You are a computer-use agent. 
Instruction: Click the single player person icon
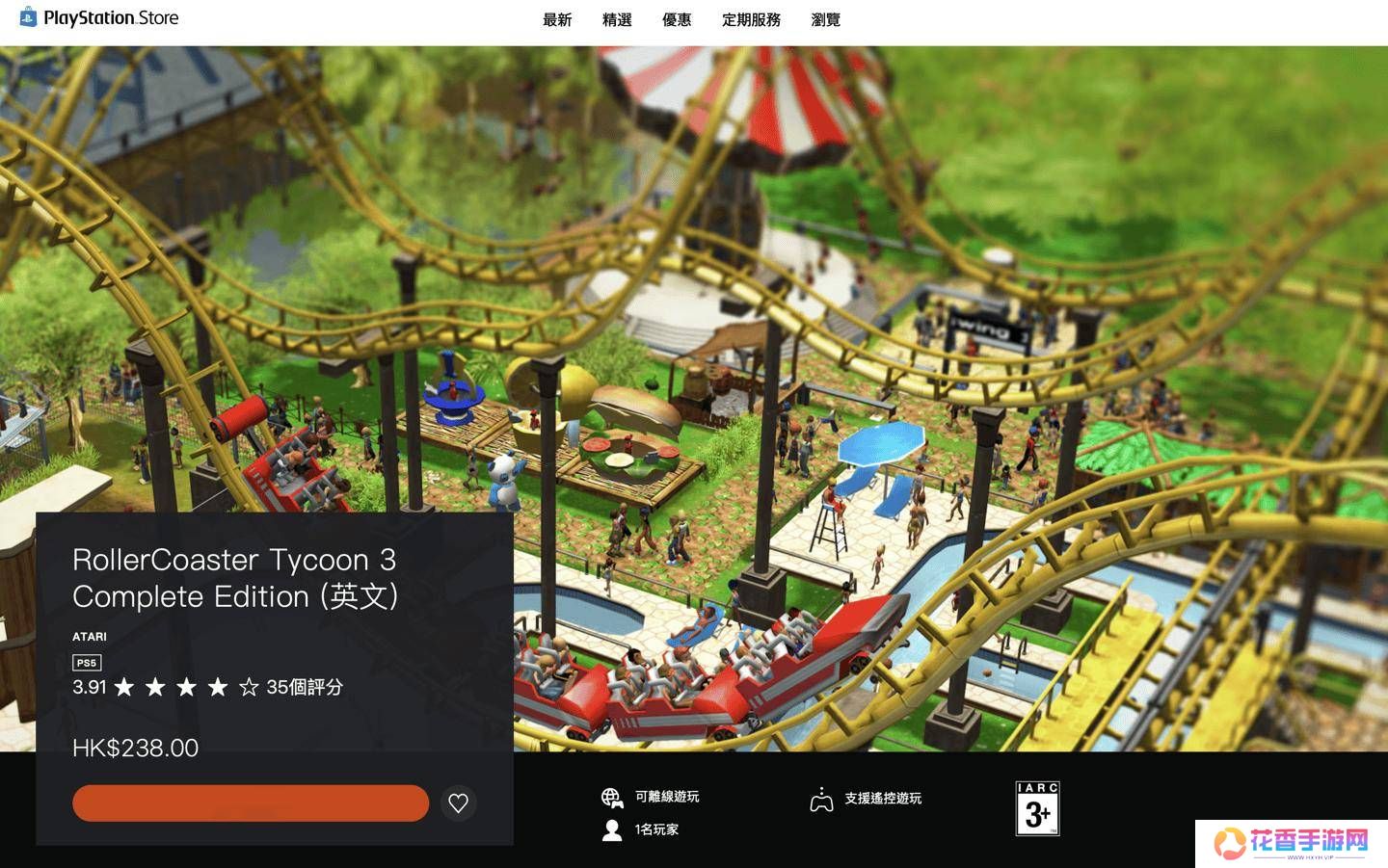(x=612, y=829)
